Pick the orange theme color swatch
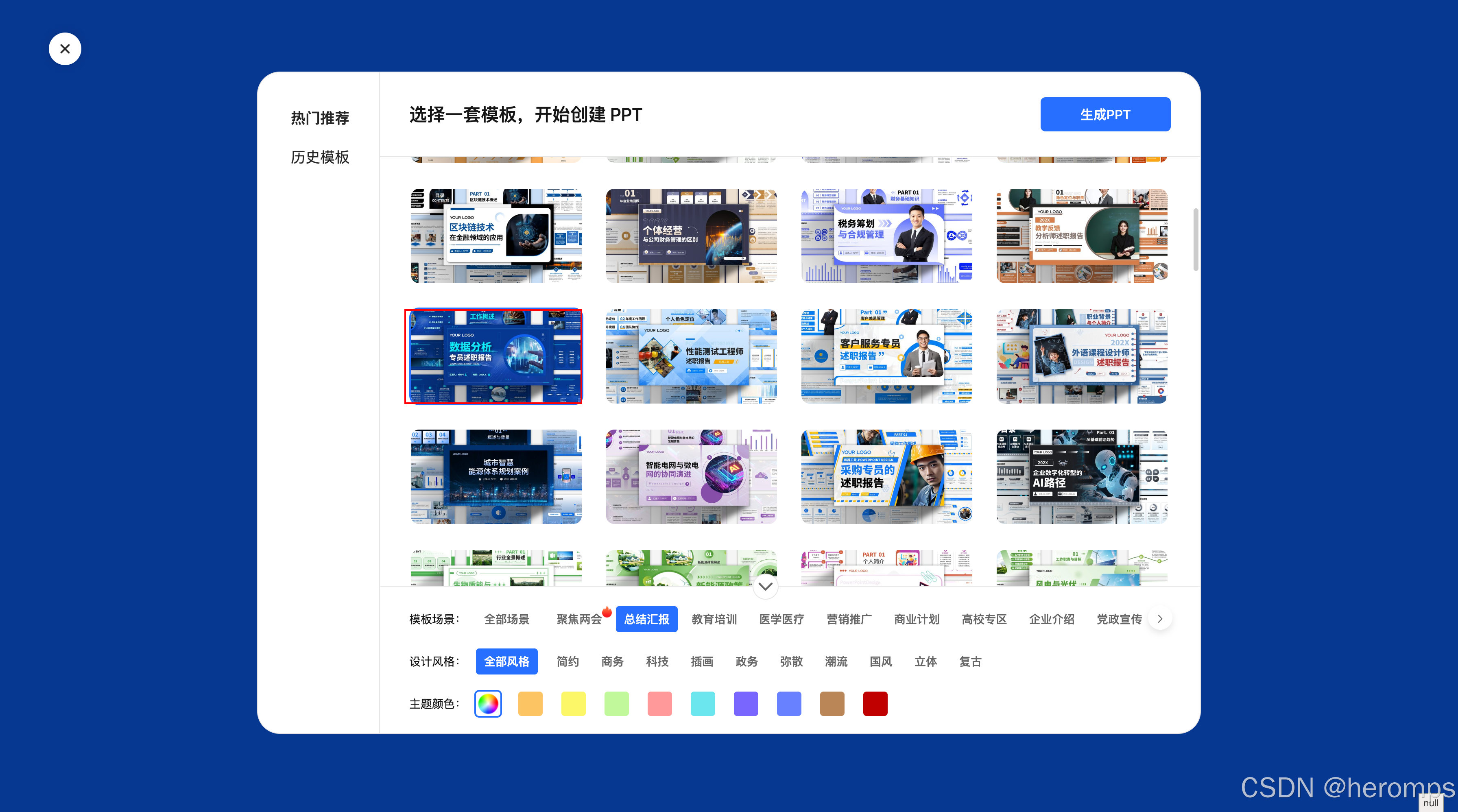This screenshot has height=812, width=1458. [530, 703]
